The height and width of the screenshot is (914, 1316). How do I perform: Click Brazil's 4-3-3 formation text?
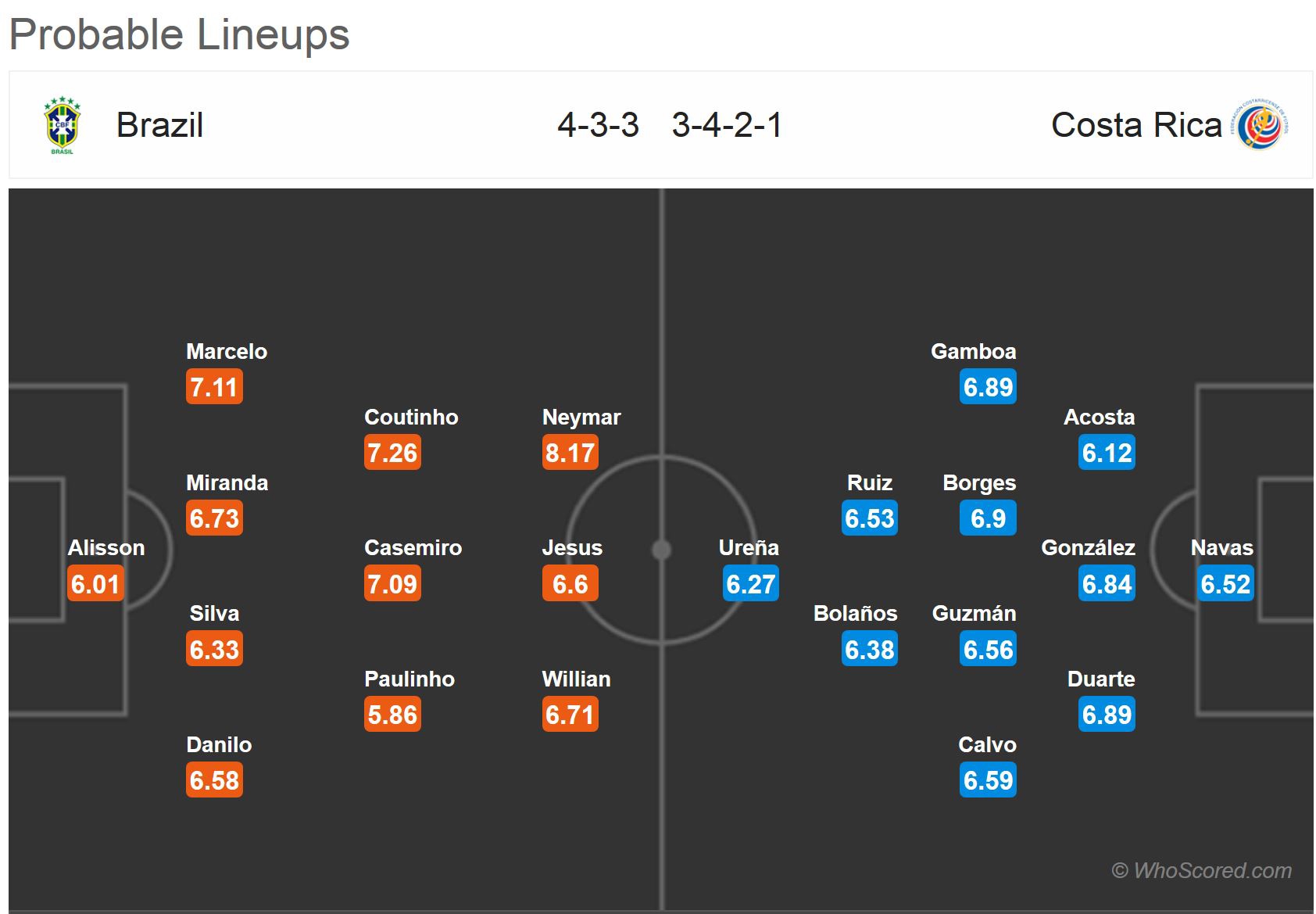coord(598,125)
